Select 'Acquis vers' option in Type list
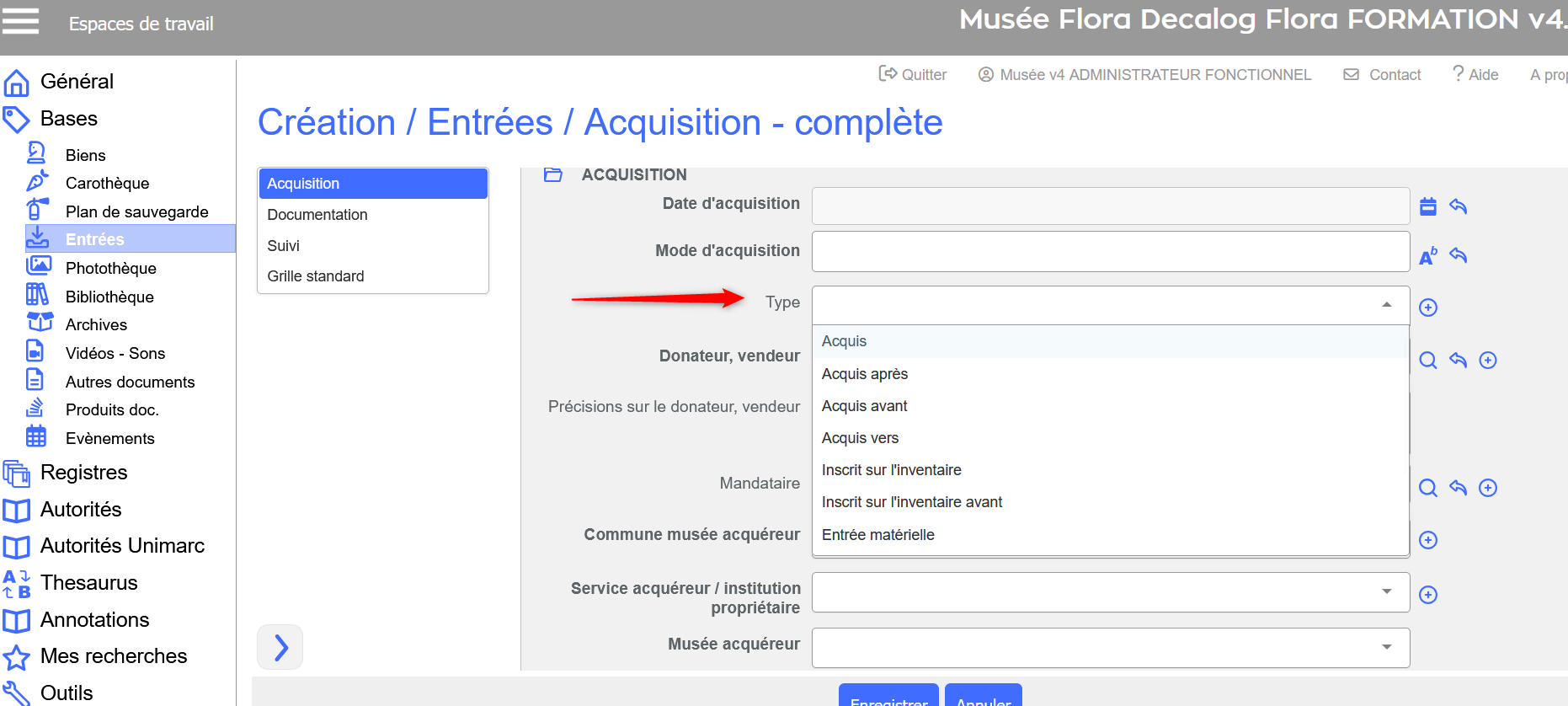The height and width of the screenshot is (706, 1568). tap(860, 438)
